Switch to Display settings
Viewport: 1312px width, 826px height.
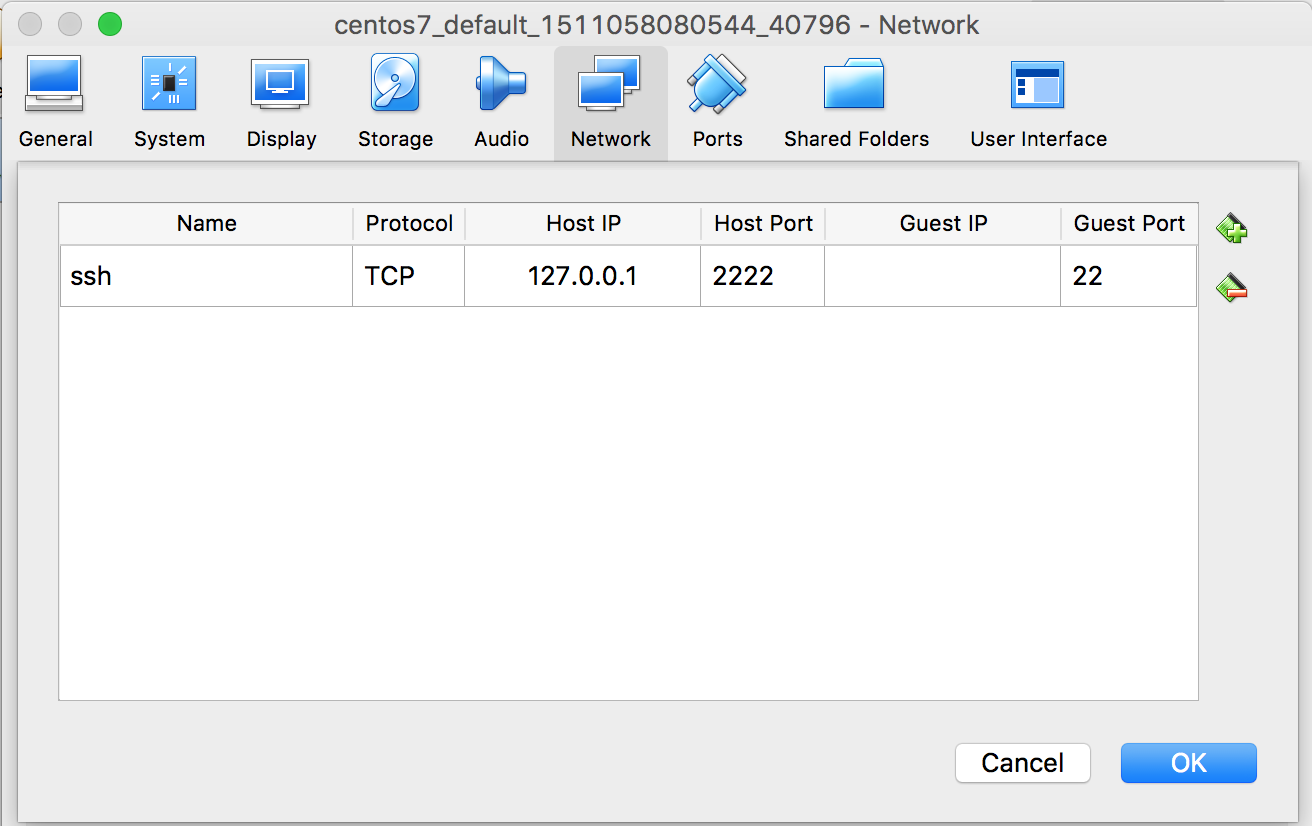(x=281, y=102)
